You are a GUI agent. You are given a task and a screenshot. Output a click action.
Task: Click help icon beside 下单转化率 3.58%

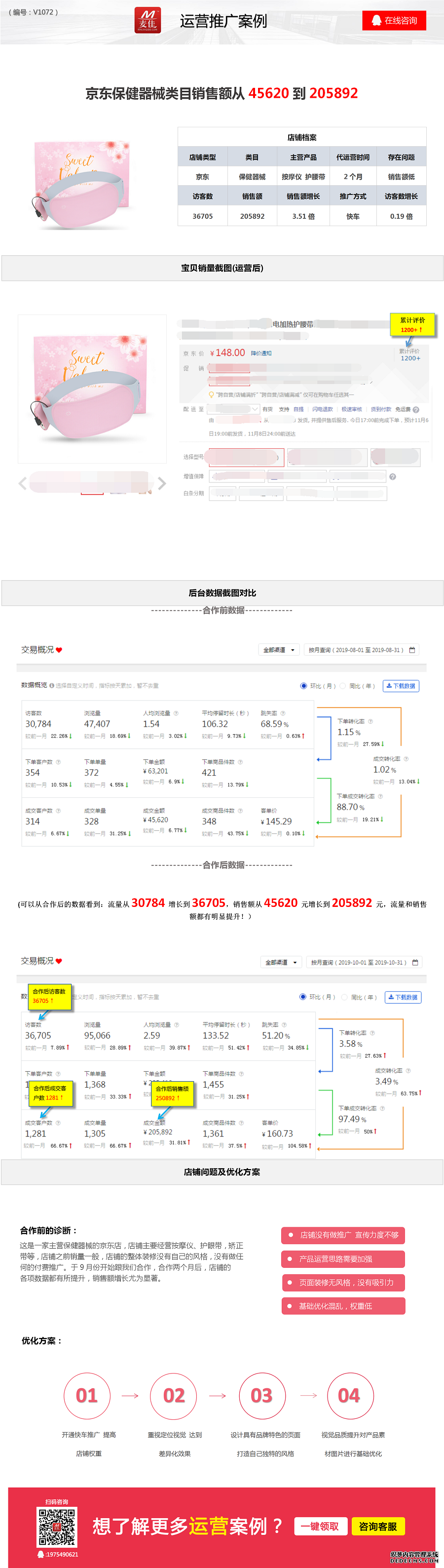(372, 1033)
